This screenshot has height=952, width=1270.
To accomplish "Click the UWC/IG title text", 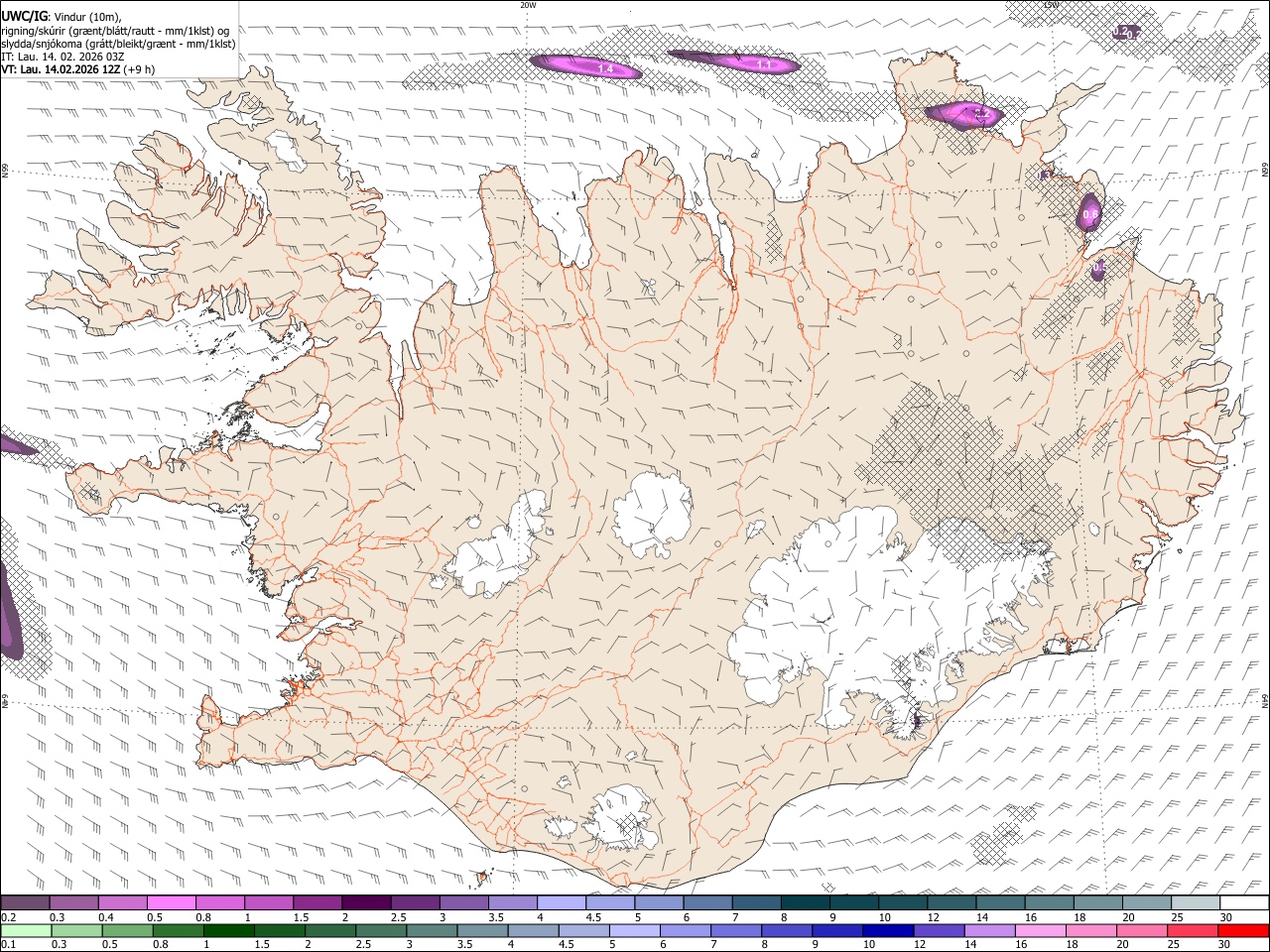I will [24, 17].
